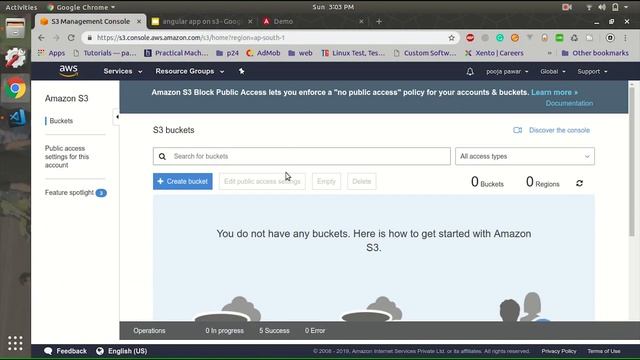The height and width of the screenshot is (360, 640).
Task: Refresh the S3 buckets list
Action: (x=579, y=183)
